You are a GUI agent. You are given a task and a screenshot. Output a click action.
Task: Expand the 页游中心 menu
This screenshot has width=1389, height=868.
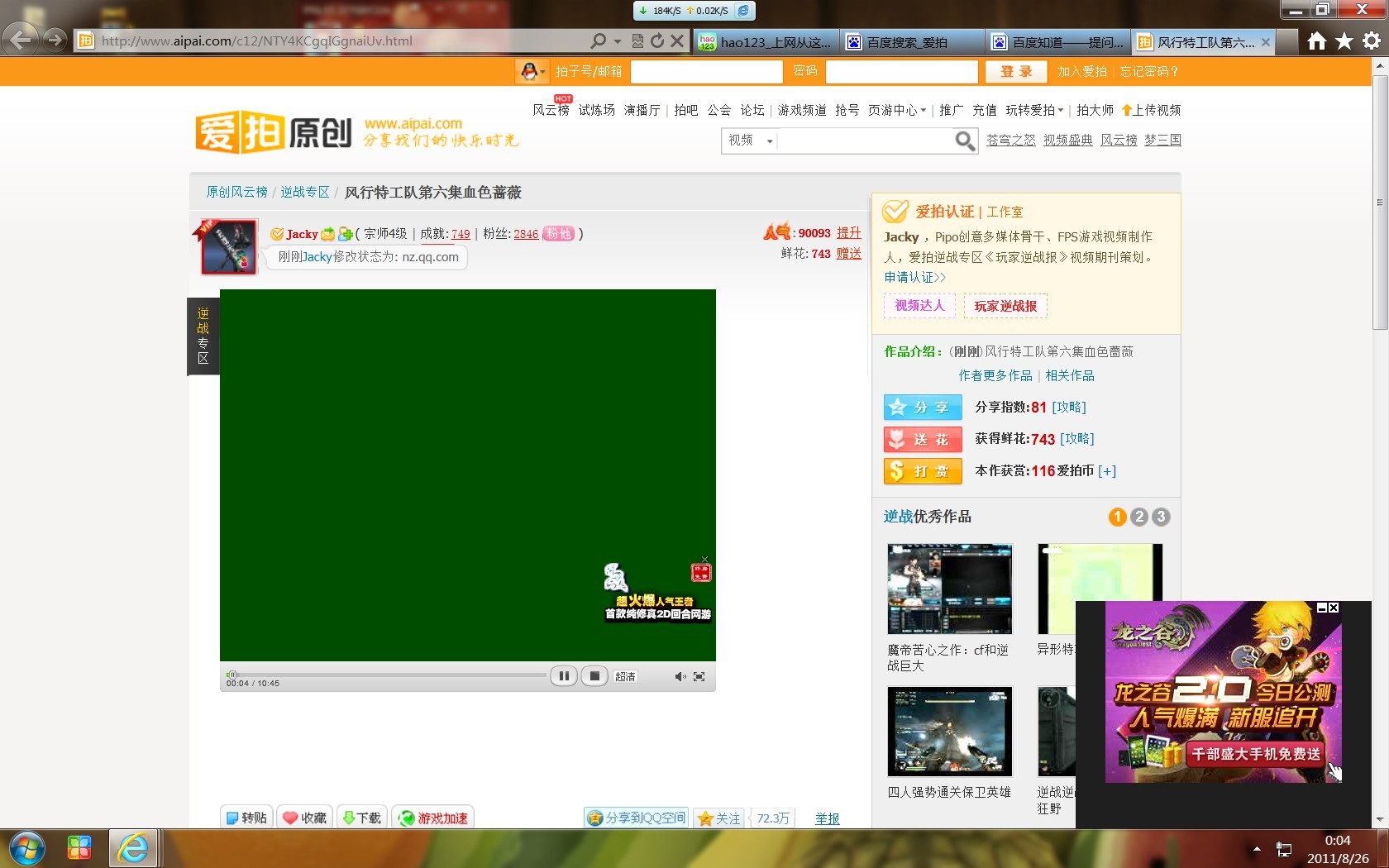coord(896,110)
